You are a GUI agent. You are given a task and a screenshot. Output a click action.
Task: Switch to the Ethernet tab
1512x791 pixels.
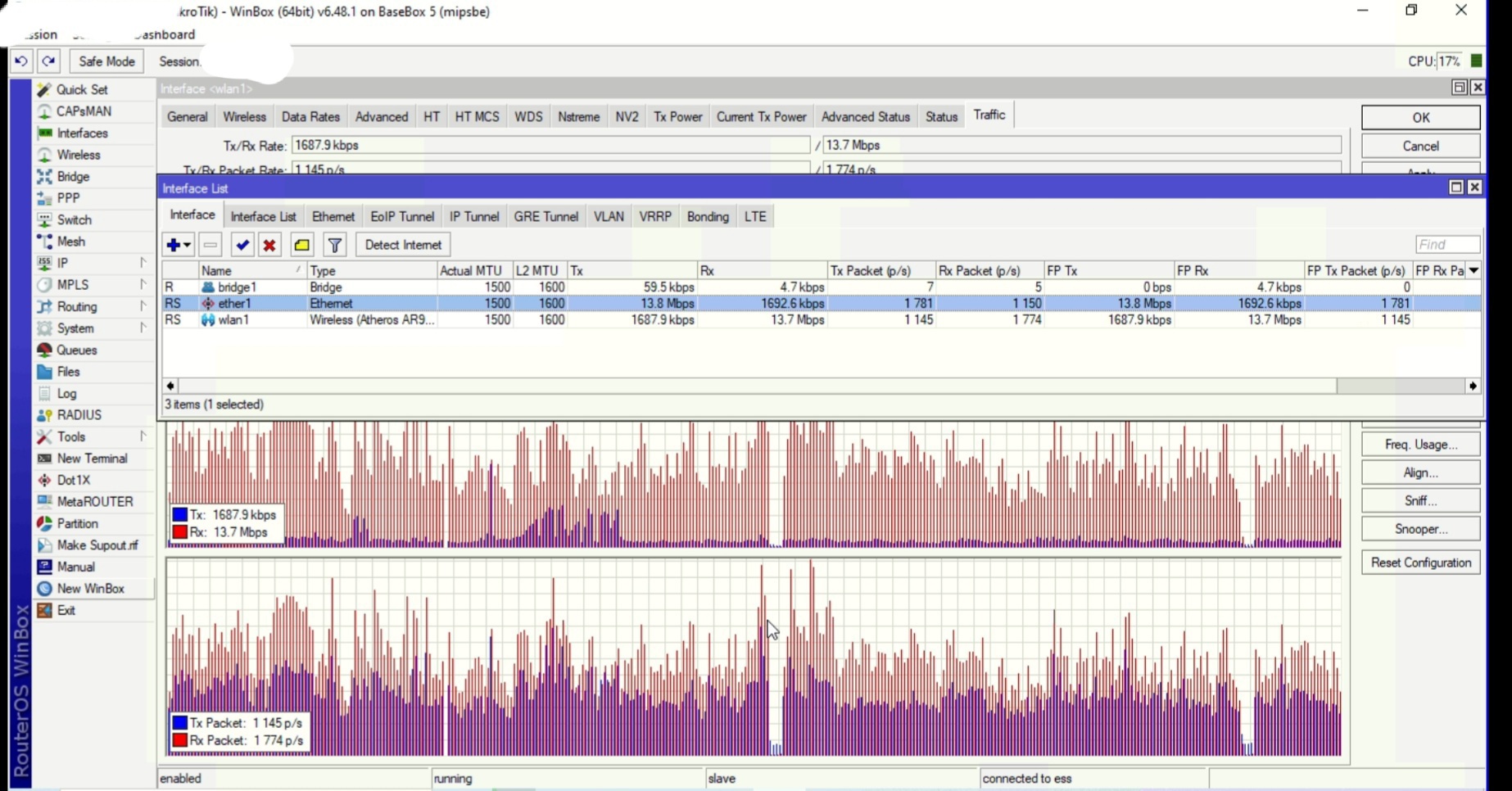pos(333,217)
